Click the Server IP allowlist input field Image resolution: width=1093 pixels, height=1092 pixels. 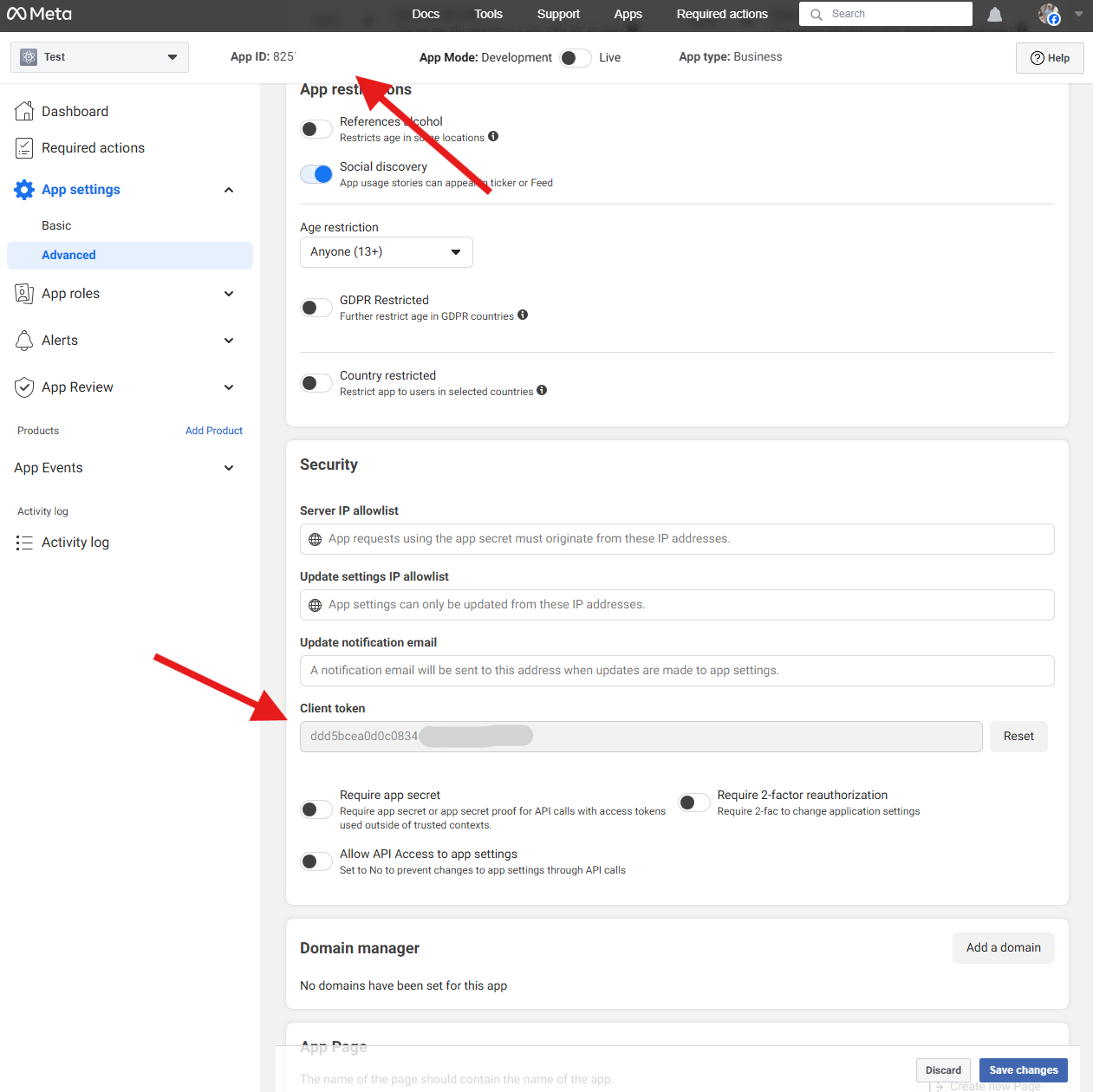pos(677,539)
